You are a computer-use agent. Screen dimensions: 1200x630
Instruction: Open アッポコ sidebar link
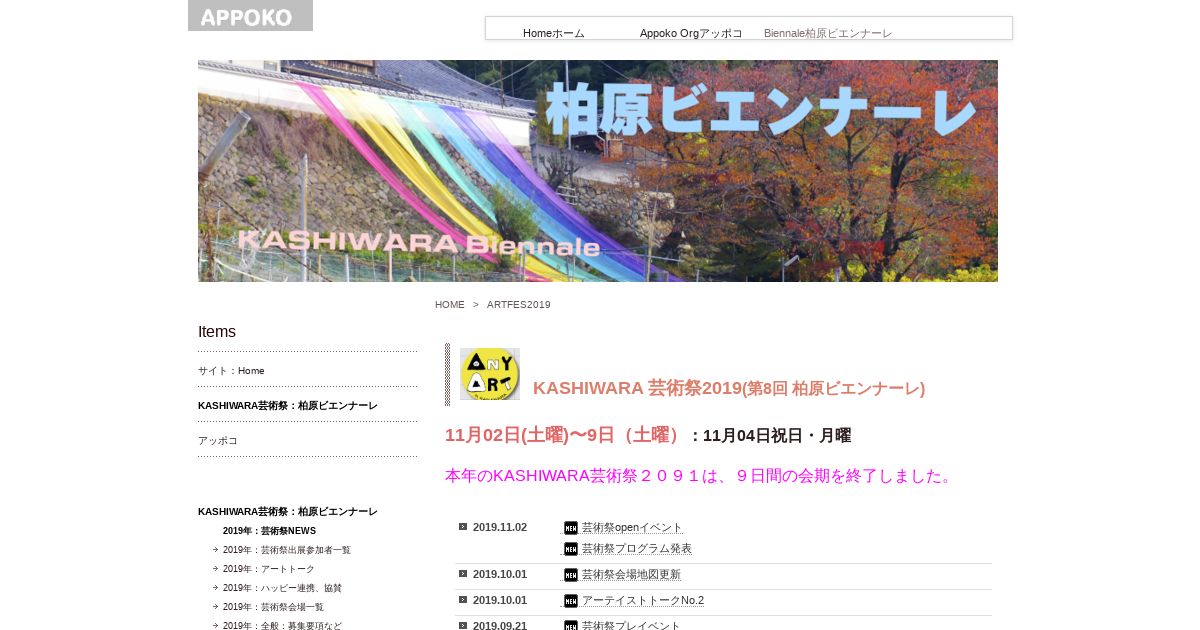[x=218, y=441]
